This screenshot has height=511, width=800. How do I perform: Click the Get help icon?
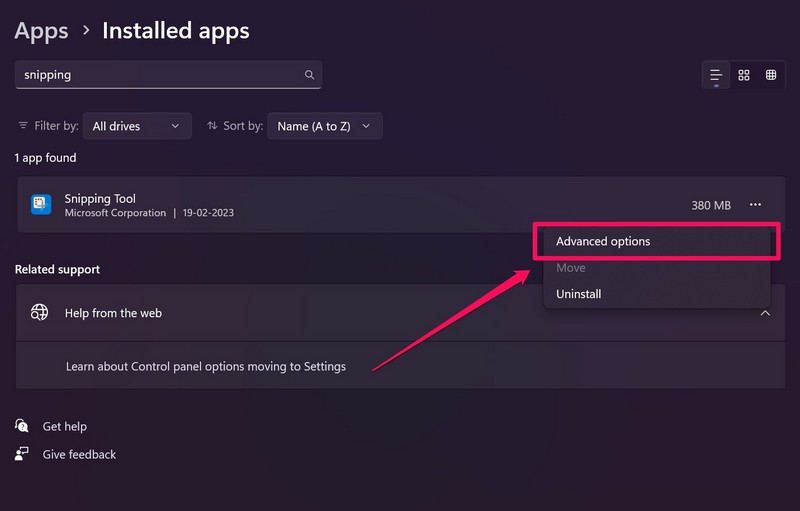click(x=22, y=426)
